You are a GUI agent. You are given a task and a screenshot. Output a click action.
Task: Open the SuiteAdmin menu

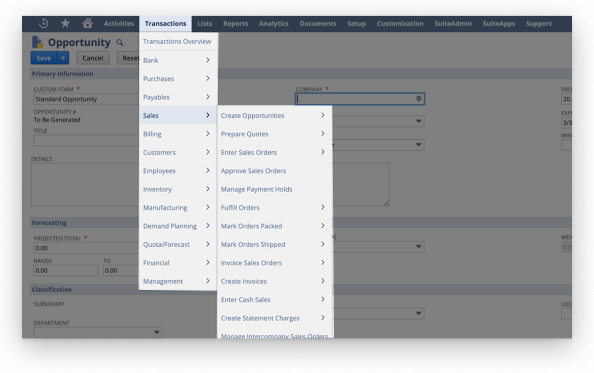coord(453,23)
